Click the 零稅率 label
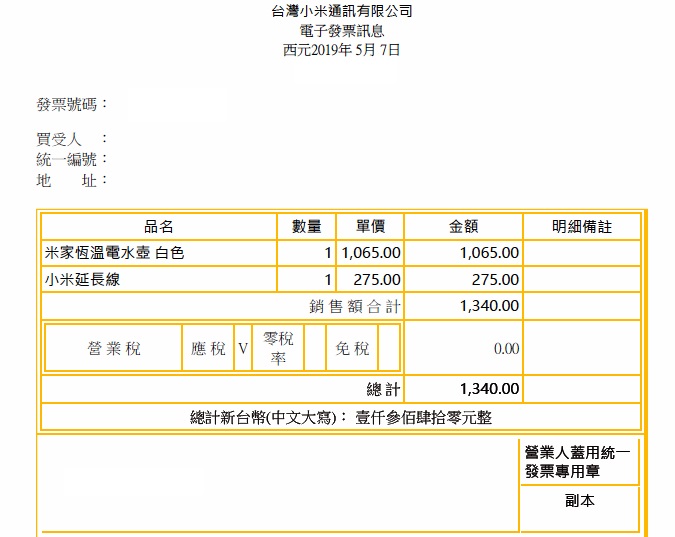Image resolution: width=675 pixels, height=537 pixels. point(278,348)
